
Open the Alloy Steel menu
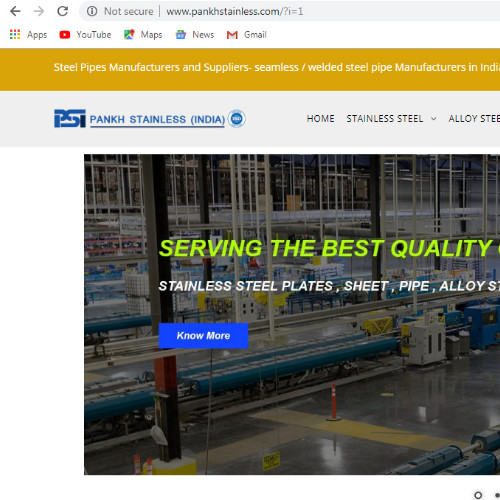pos(474,119)
